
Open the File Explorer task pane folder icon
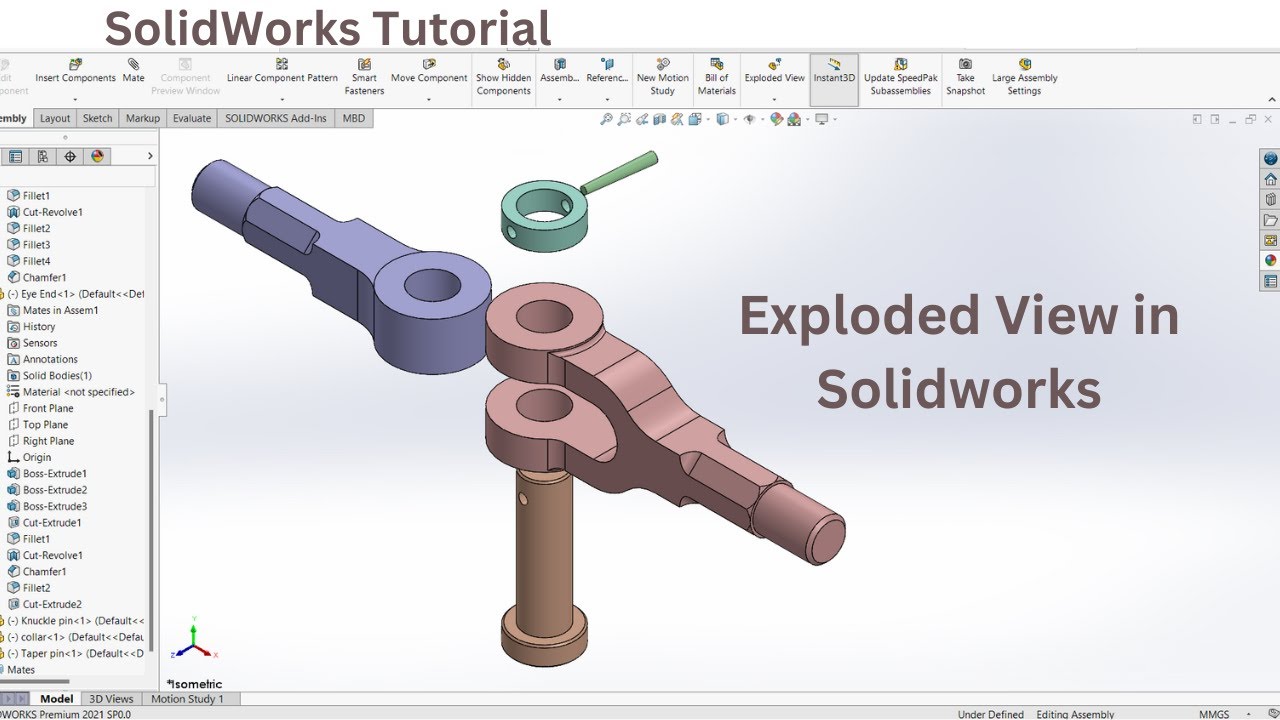1270,220
